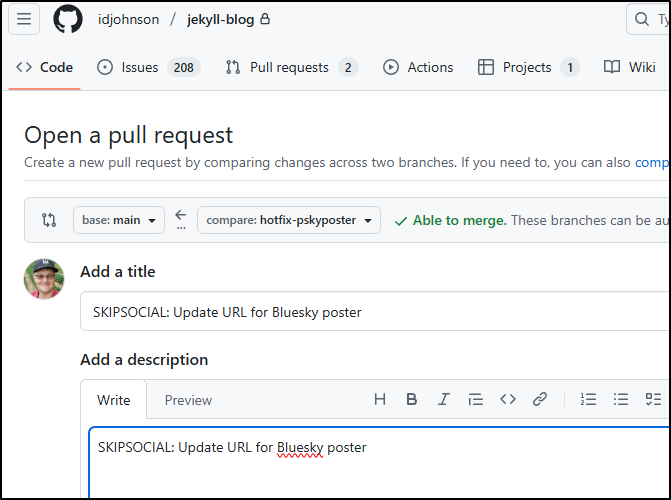Click the Heading formatting icon

tap(380, 399)
